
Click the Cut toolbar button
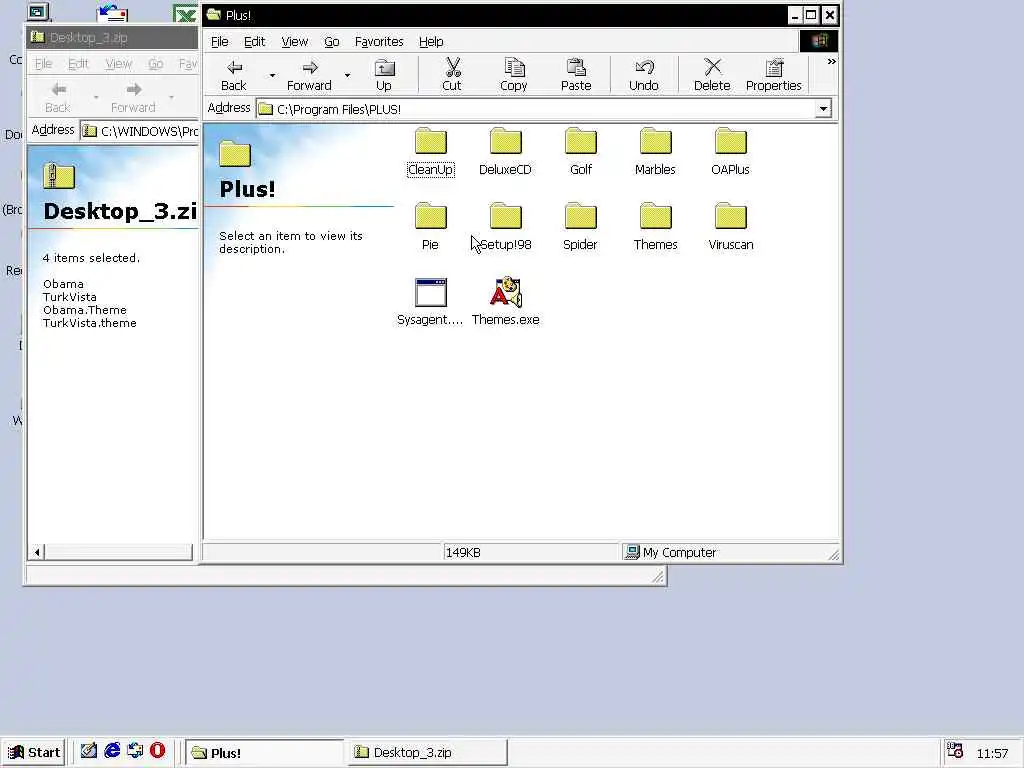point(452,75)
